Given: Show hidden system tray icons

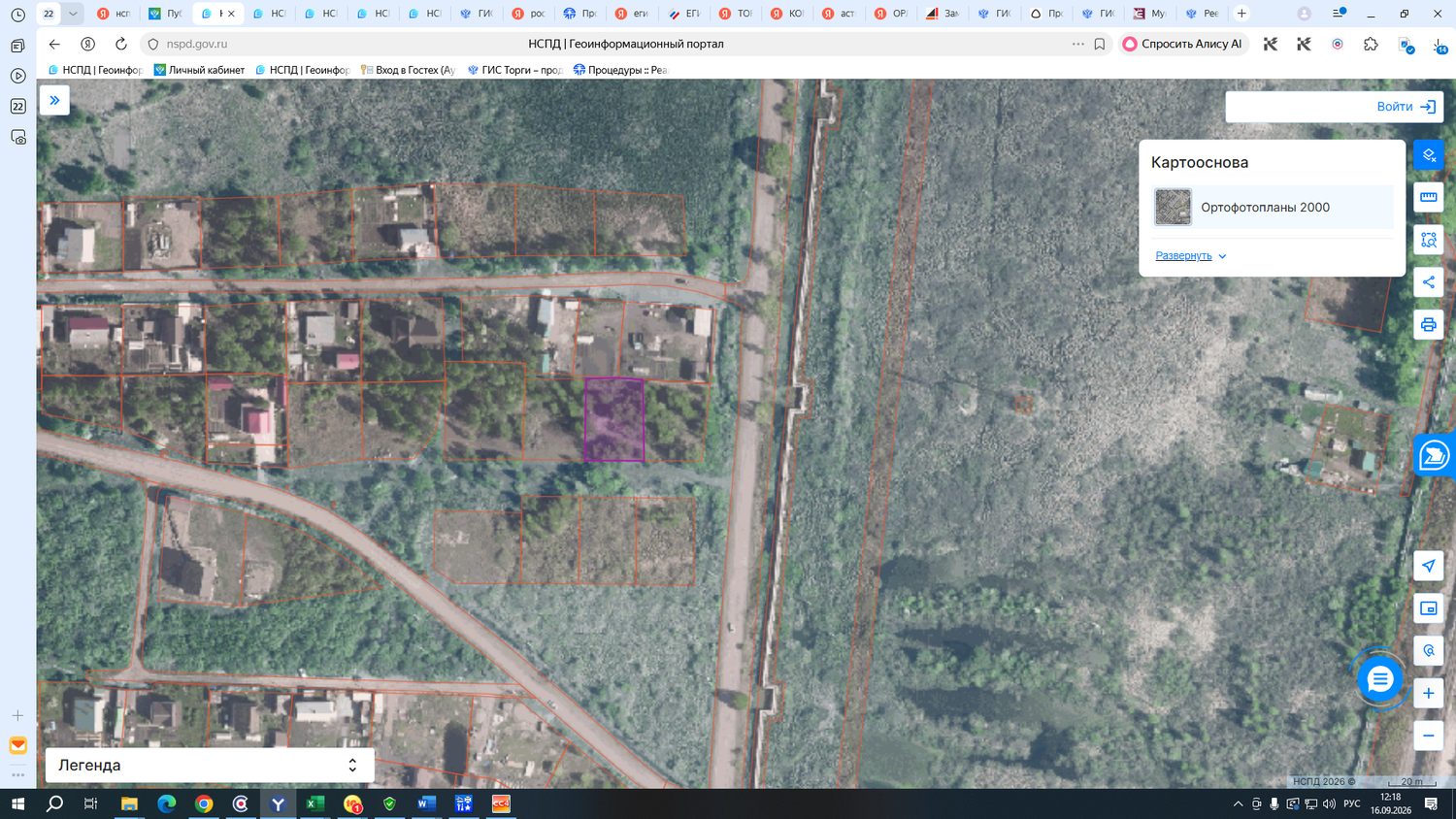Looking at the screenshot, I should [1238, 803].
